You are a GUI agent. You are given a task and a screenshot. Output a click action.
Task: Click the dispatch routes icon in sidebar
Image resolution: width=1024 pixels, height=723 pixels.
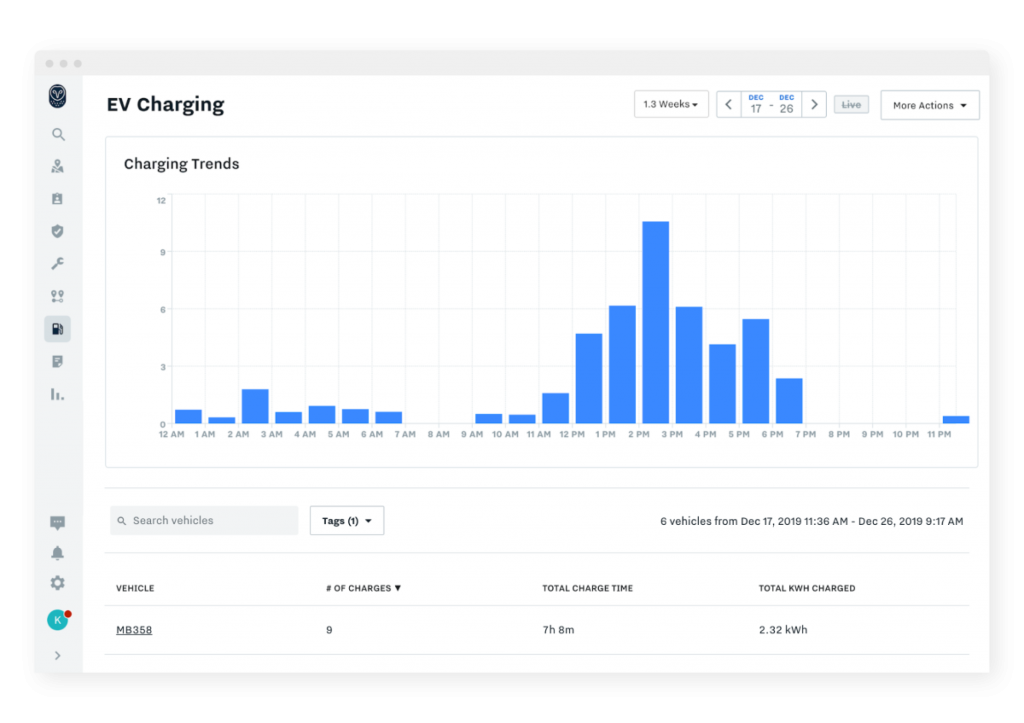point(58,296)
